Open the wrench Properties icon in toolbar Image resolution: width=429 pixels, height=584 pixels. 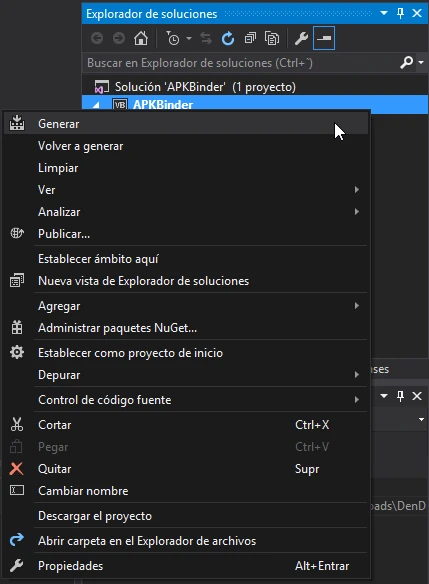[301, 38]
